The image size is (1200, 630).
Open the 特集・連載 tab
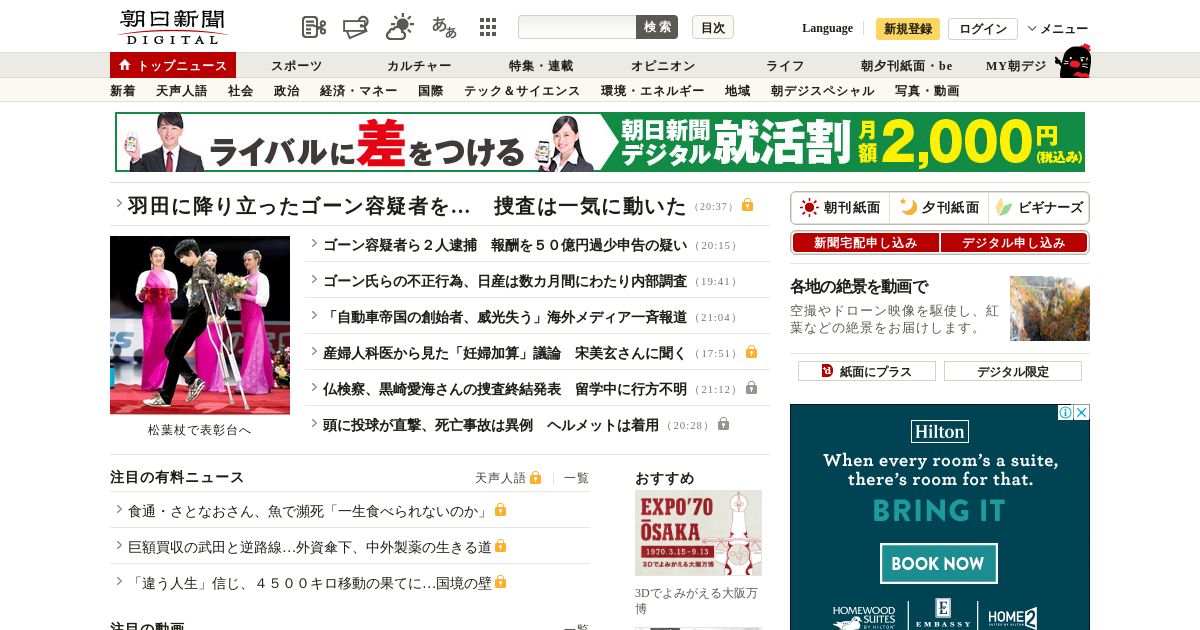coord(541,66)
